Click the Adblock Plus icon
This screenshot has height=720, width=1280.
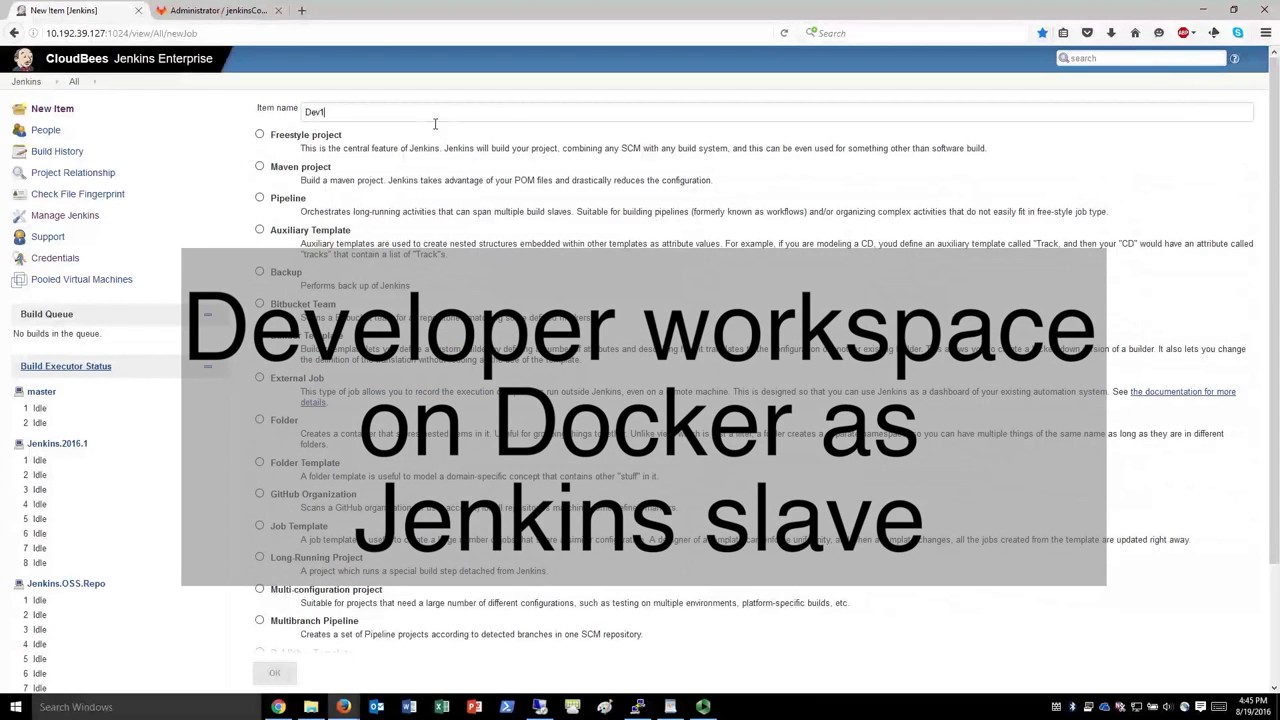pyautogui.click(x=1183, y=33)
